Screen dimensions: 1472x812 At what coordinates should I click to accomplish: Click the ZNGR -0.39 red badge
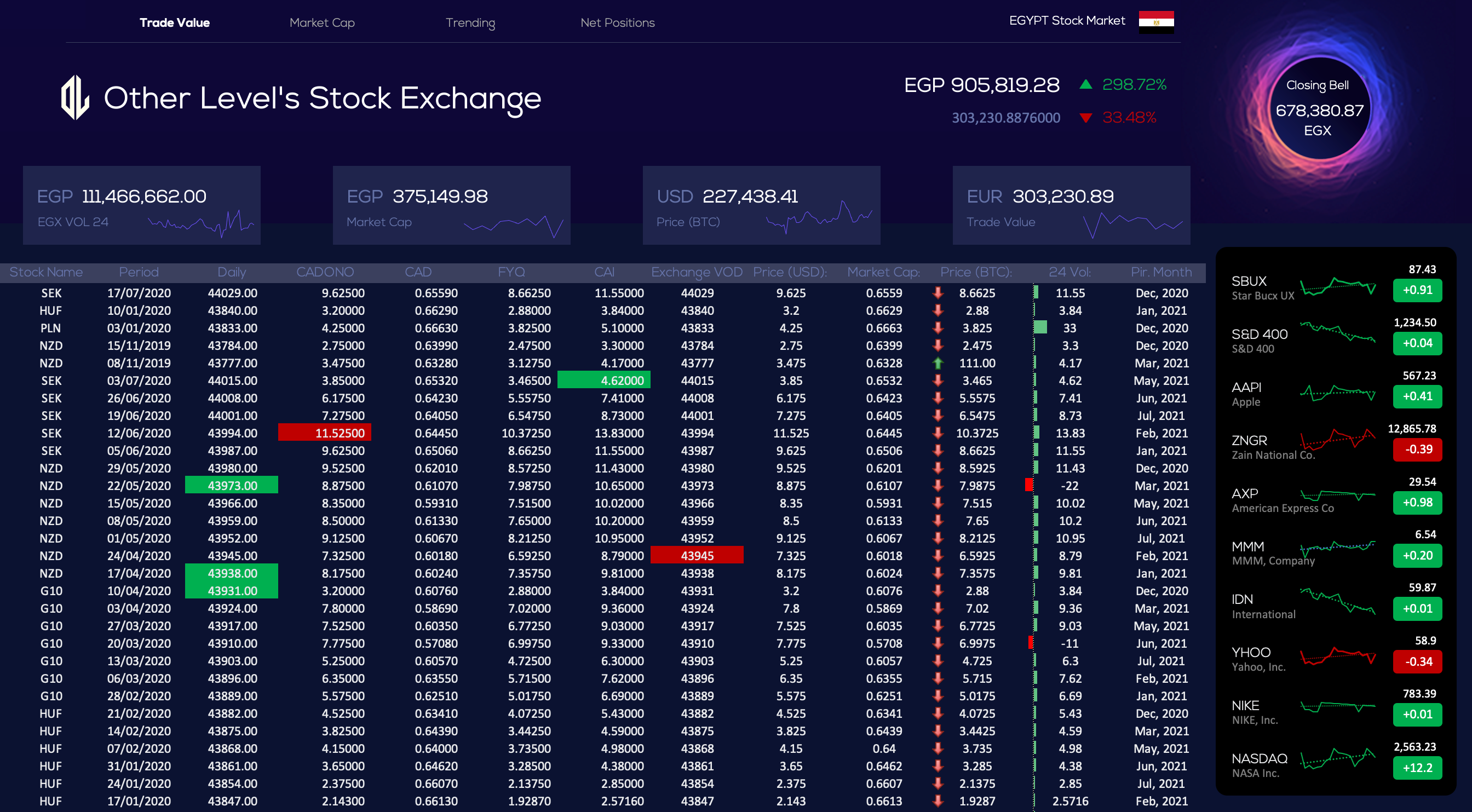point(1417,450)
